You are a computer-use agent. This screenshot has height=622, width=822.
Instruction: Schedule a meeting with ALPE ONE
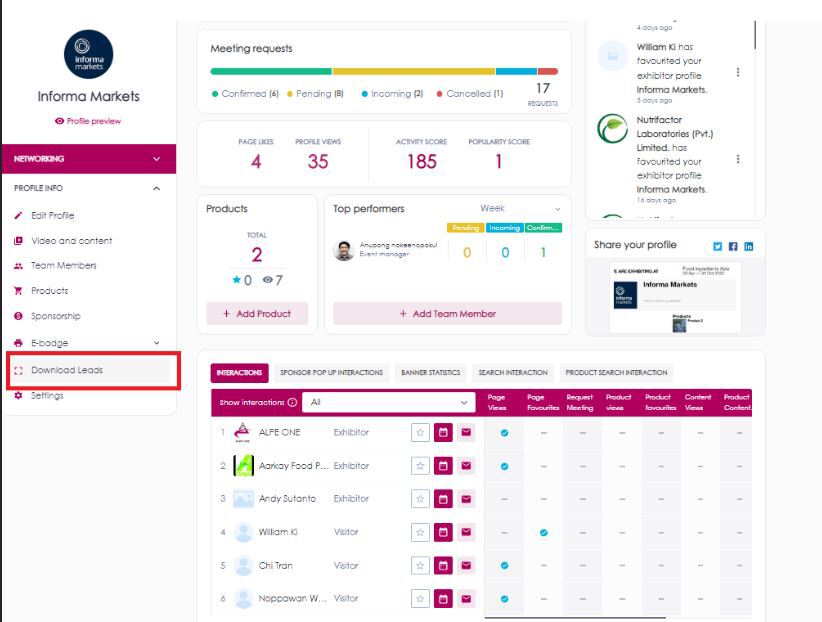click(x=443, y=433)
